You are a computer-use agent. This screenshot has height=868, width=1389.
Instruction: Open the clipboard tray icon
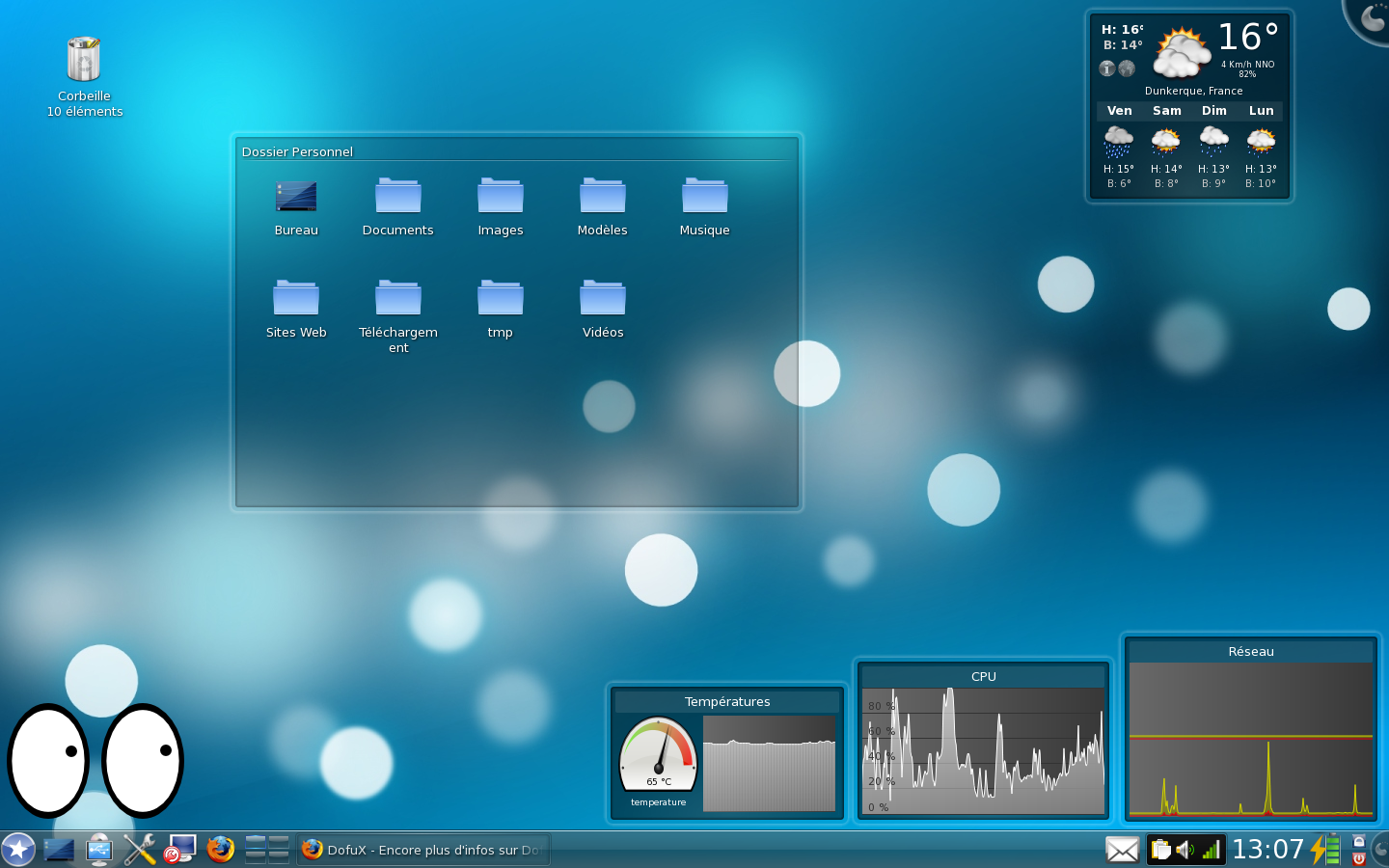tap(1161, 850)
